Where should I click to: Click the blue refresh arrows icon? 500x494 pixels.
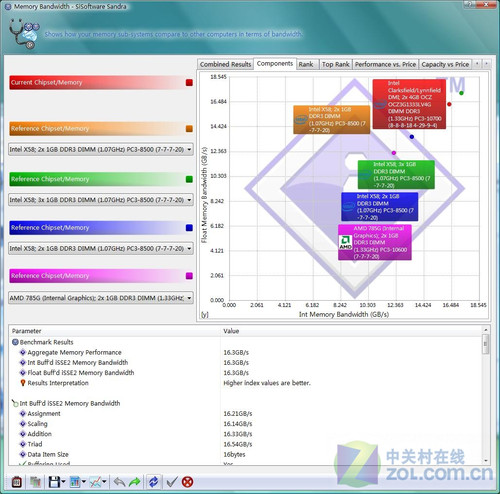pos(153,482)
